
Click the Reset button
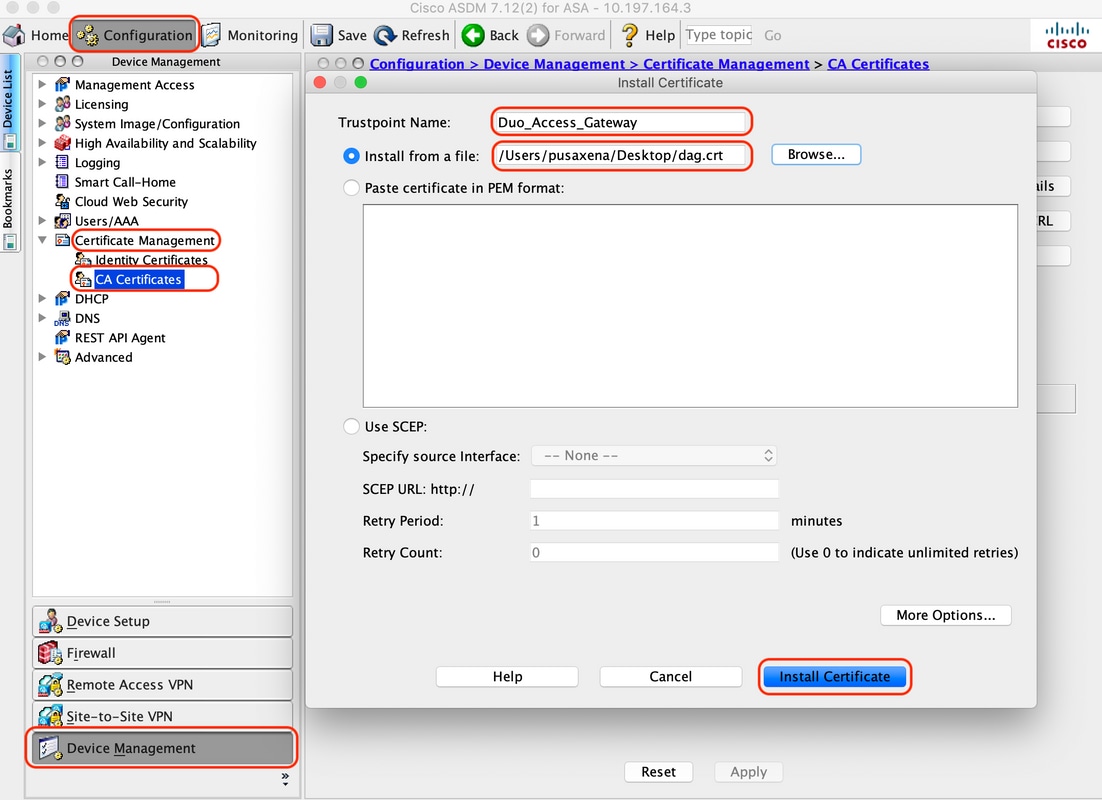point(659,772)
